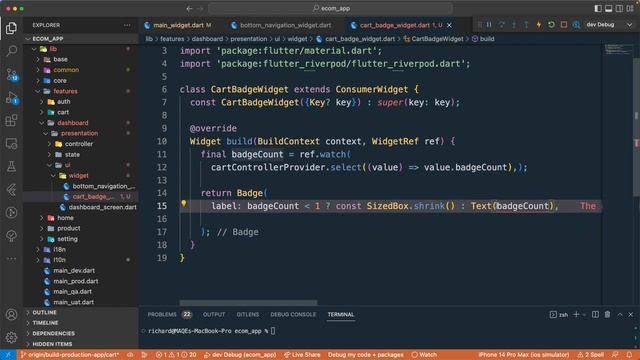
Task: Open notifications bell in status bar
Action: pos(629,355)
